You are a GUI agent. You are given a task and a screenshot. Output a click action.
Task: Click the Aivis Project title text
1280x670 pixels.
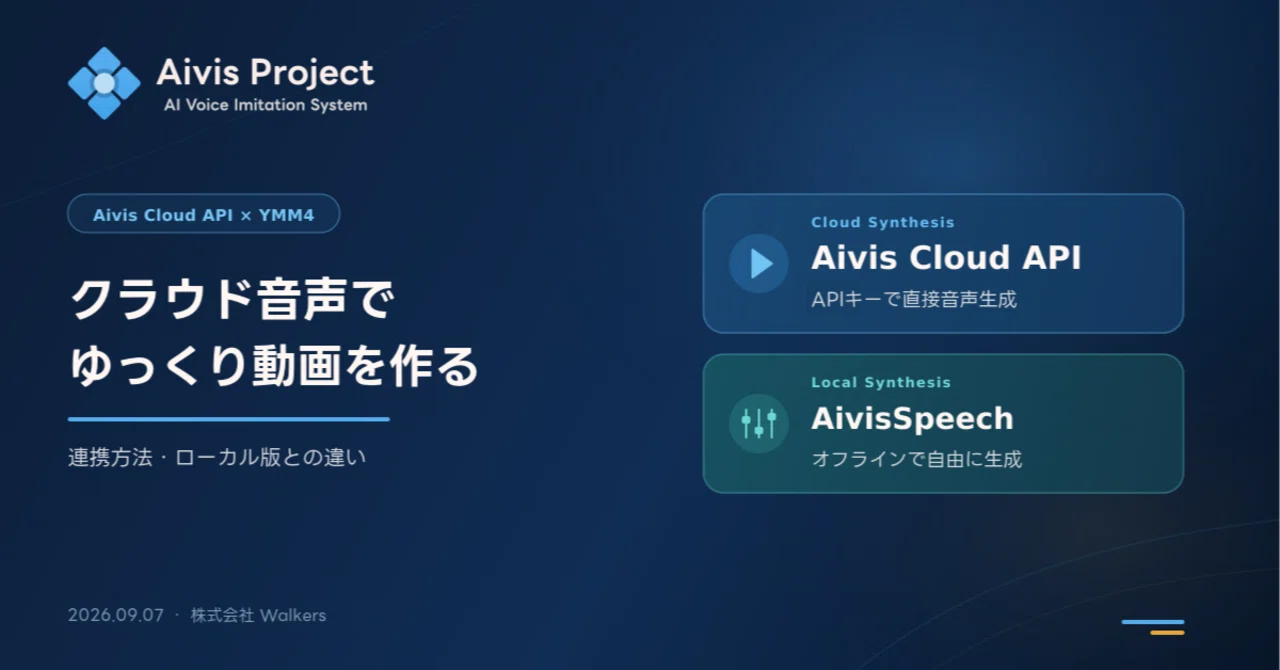[x=265, y=72]
